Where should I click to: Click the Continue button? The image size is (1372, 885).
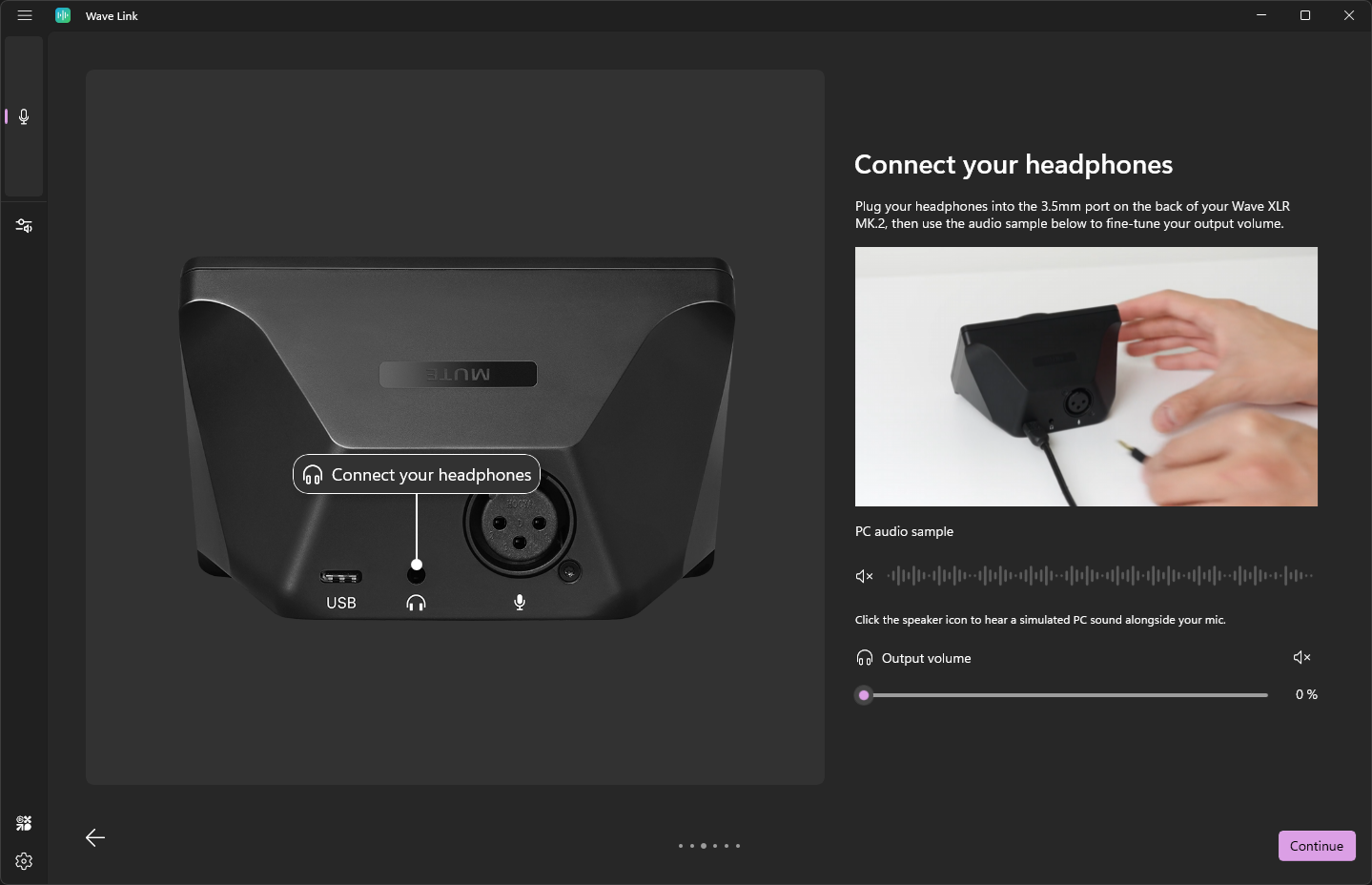point(1316,846)
